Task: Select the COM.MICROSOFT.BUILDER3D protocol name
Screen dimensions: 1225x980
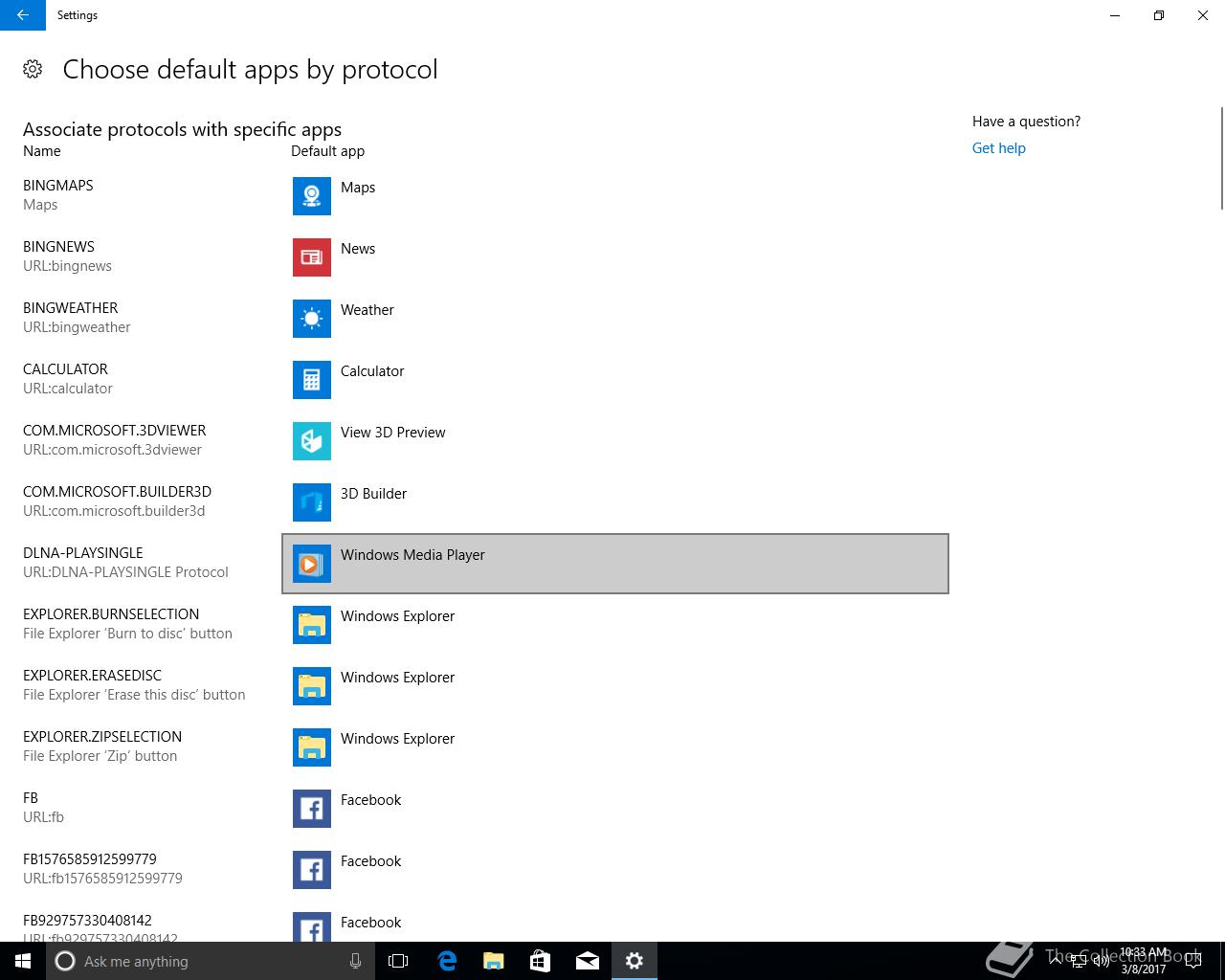Action: click(117, 492)
